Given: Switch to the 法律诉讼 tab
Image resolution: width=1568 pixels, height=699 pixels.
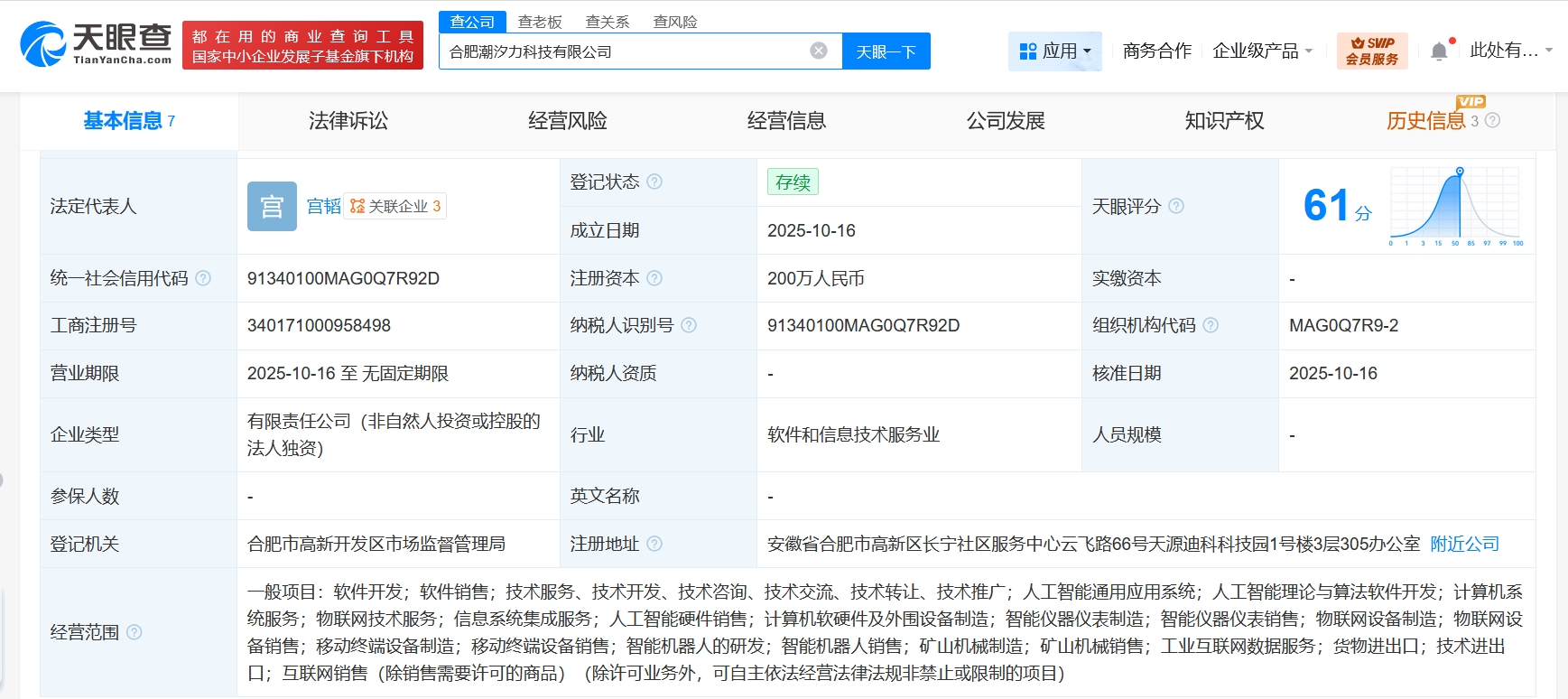Looking at the screenshot, I should [348, 121].
